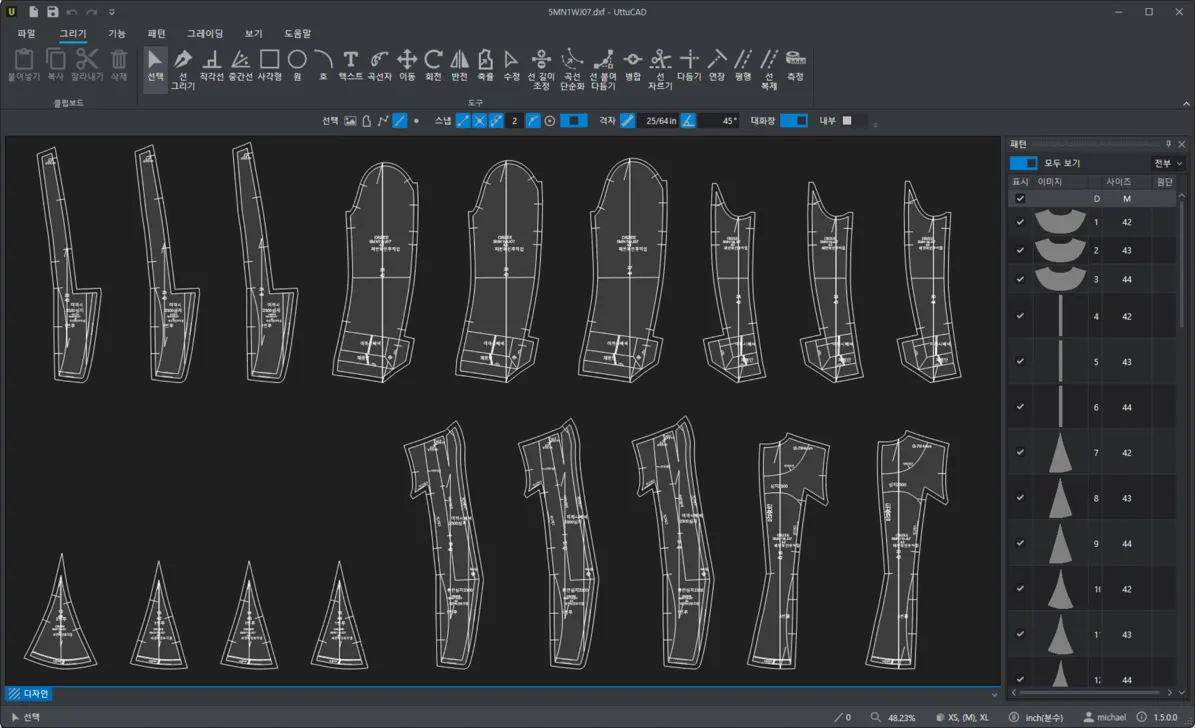Toggle the 대화창 dialog switch
Image resolution: width=1195 pixels, height=728 pixels.
793,120
